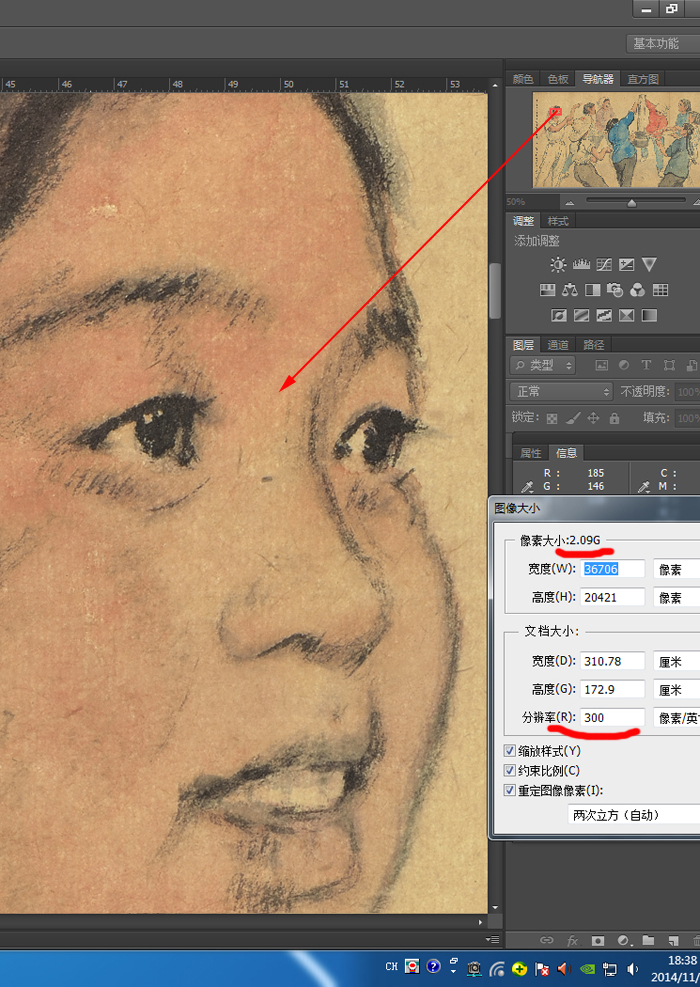Viewport: 700px width, 987px height.
Task: Create a new layer
Action: pyautogui.click(x=673, y=940)
